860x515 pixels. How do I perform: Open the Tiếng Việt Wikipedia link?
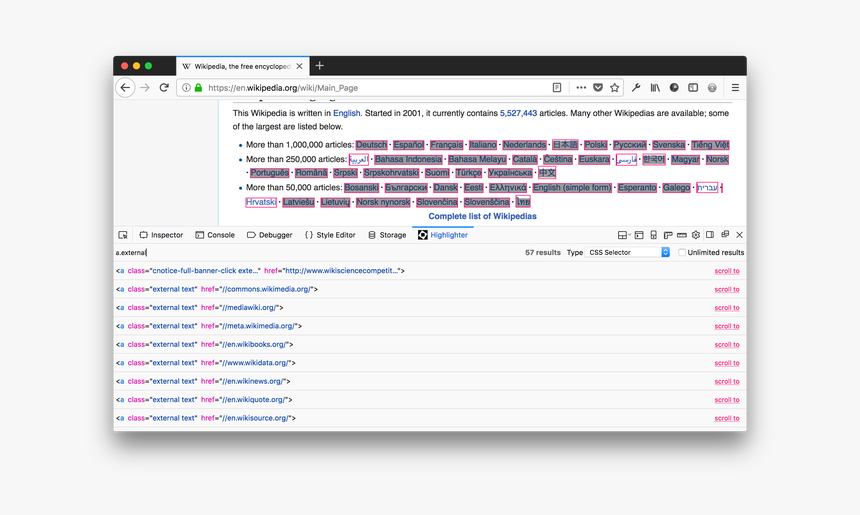[x=710, y=145]
